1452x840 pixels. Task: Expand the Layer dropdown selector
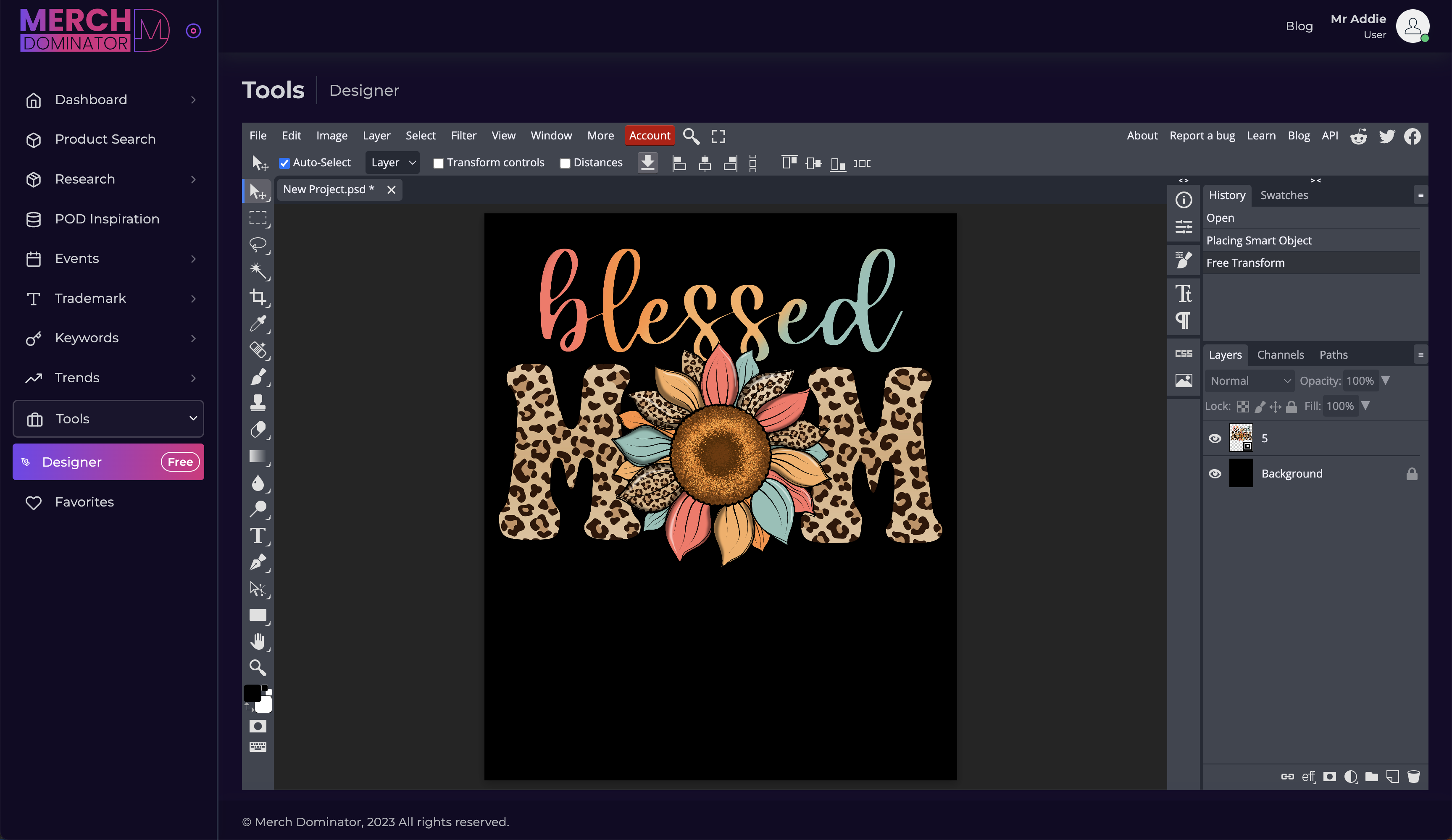(x=392, y=163)
